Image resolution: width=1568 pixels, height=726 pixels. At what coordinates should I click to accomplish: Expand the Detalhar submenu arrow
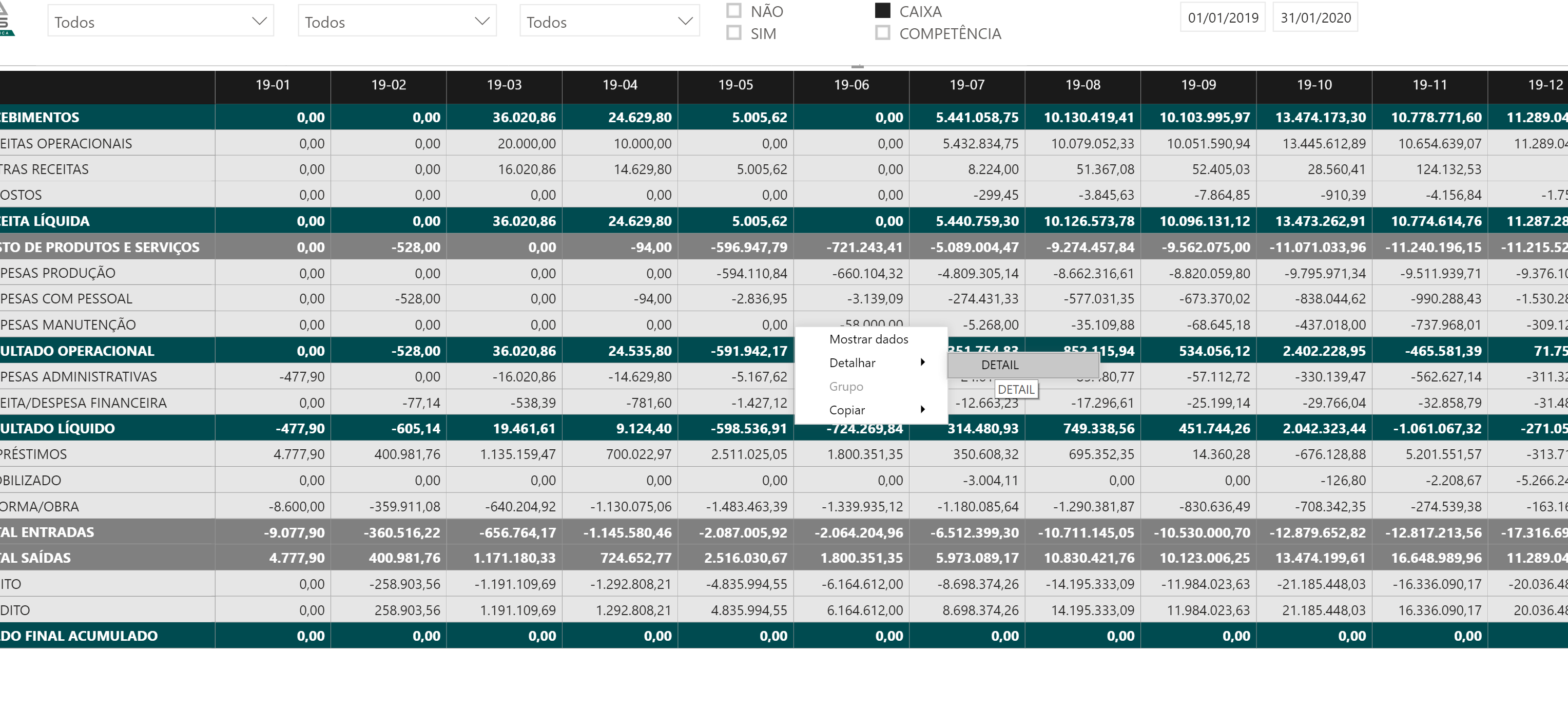coord(924,362)
